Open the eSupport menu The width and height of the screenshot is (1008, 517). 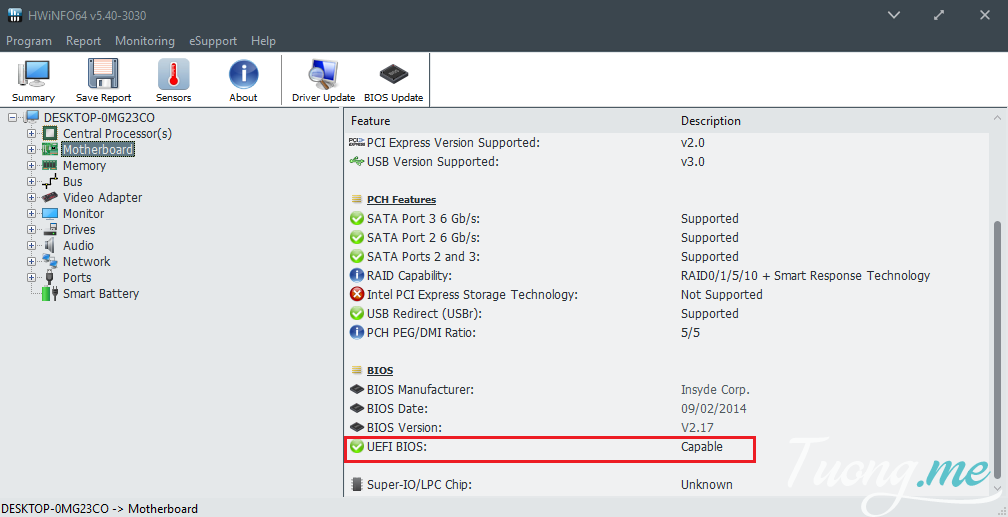[x=212, y=41]
